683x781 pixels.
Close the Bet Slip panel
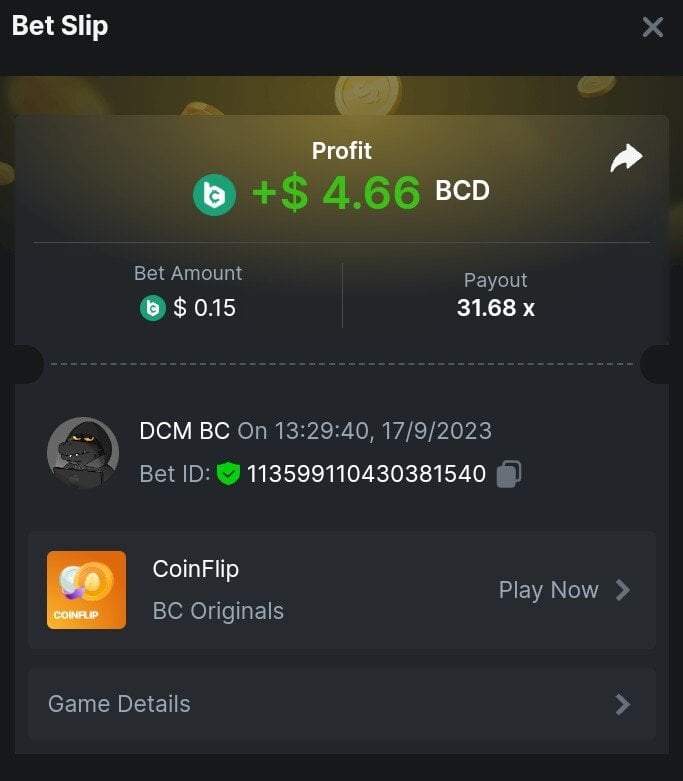653,27
